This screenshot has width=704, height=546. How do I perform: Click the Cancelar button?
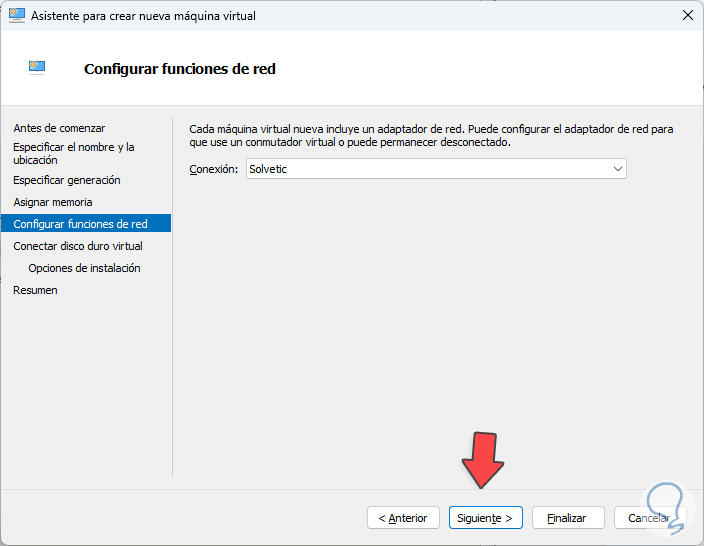coord(648,518)
